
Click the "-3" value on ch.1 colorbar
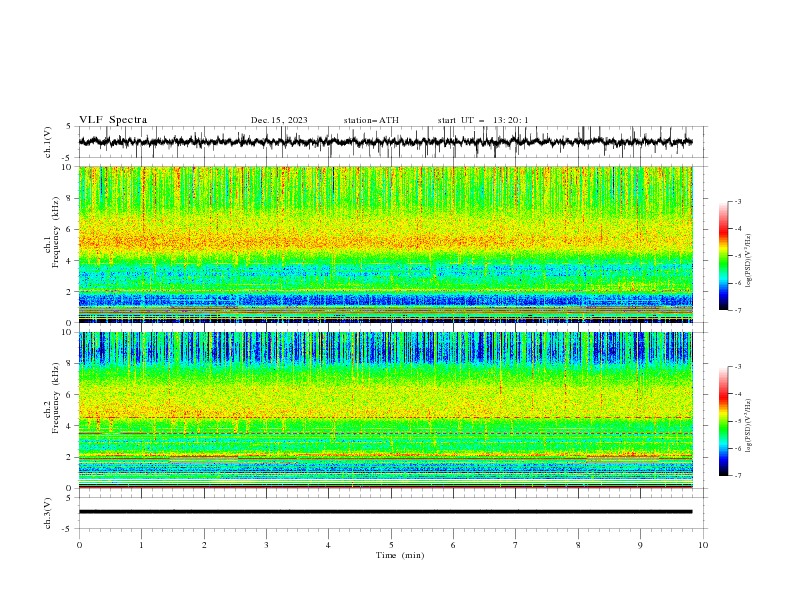coord(738,201)
